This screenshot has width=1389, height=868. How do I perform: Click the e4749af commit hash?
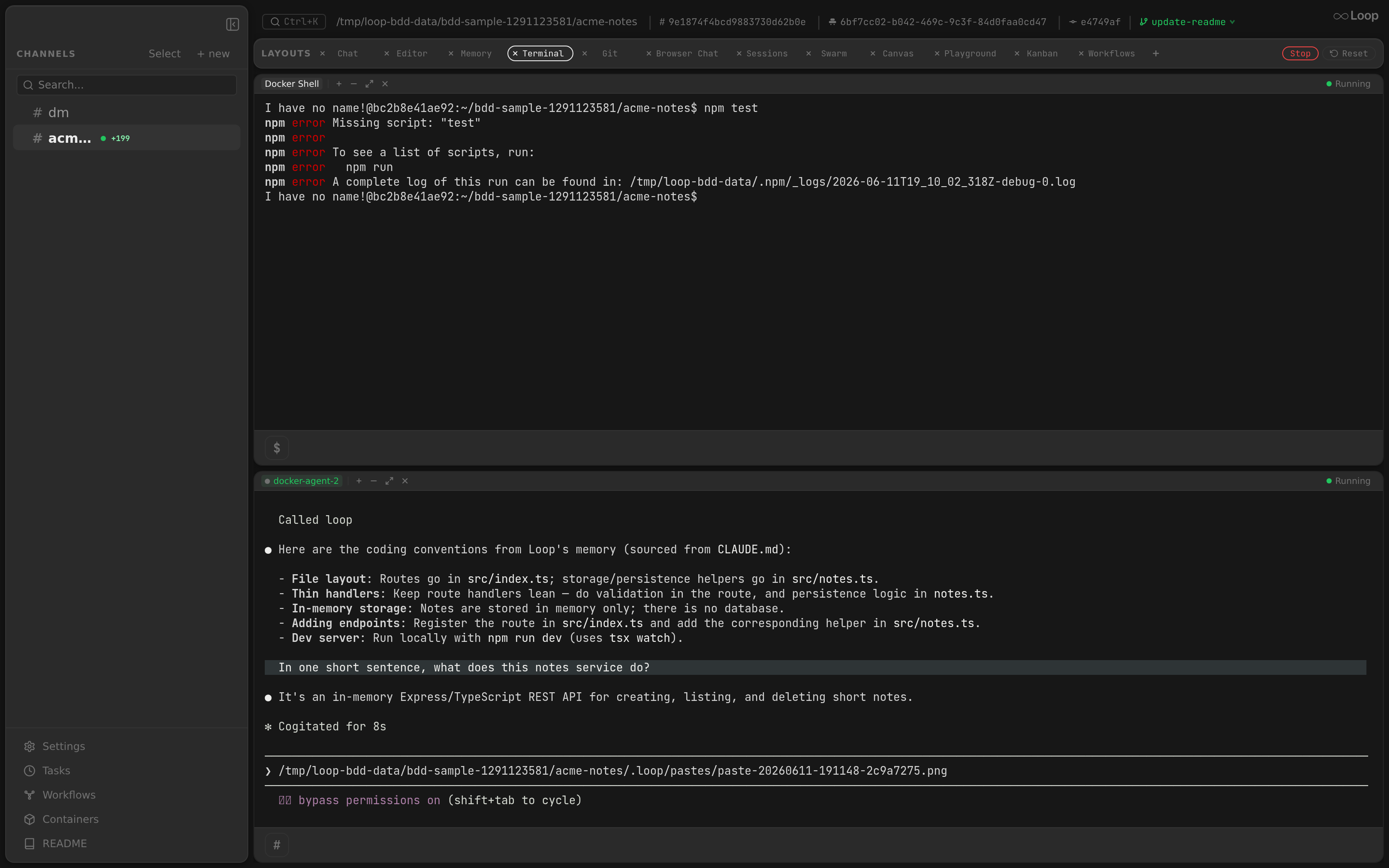(1095, 22)
